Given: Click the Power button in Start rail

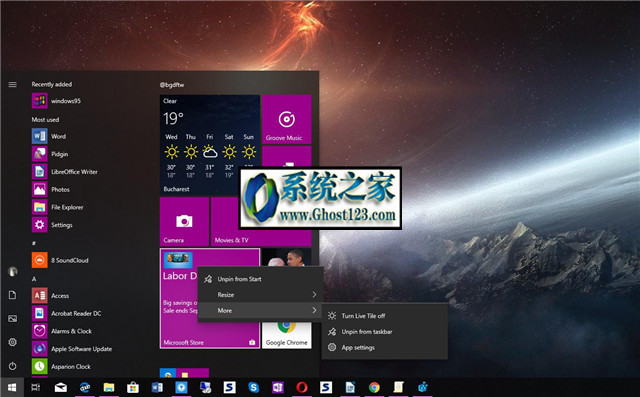Looking at the screenshot, I should click(13, 366).
